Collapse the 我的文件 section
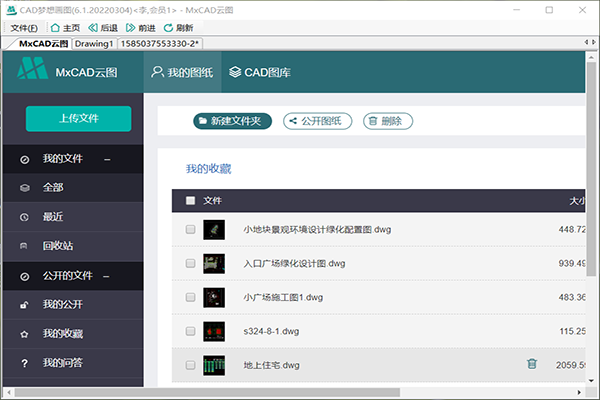This screenshot has height=400, width=600. pyautogui.click(x=107, y=159)
